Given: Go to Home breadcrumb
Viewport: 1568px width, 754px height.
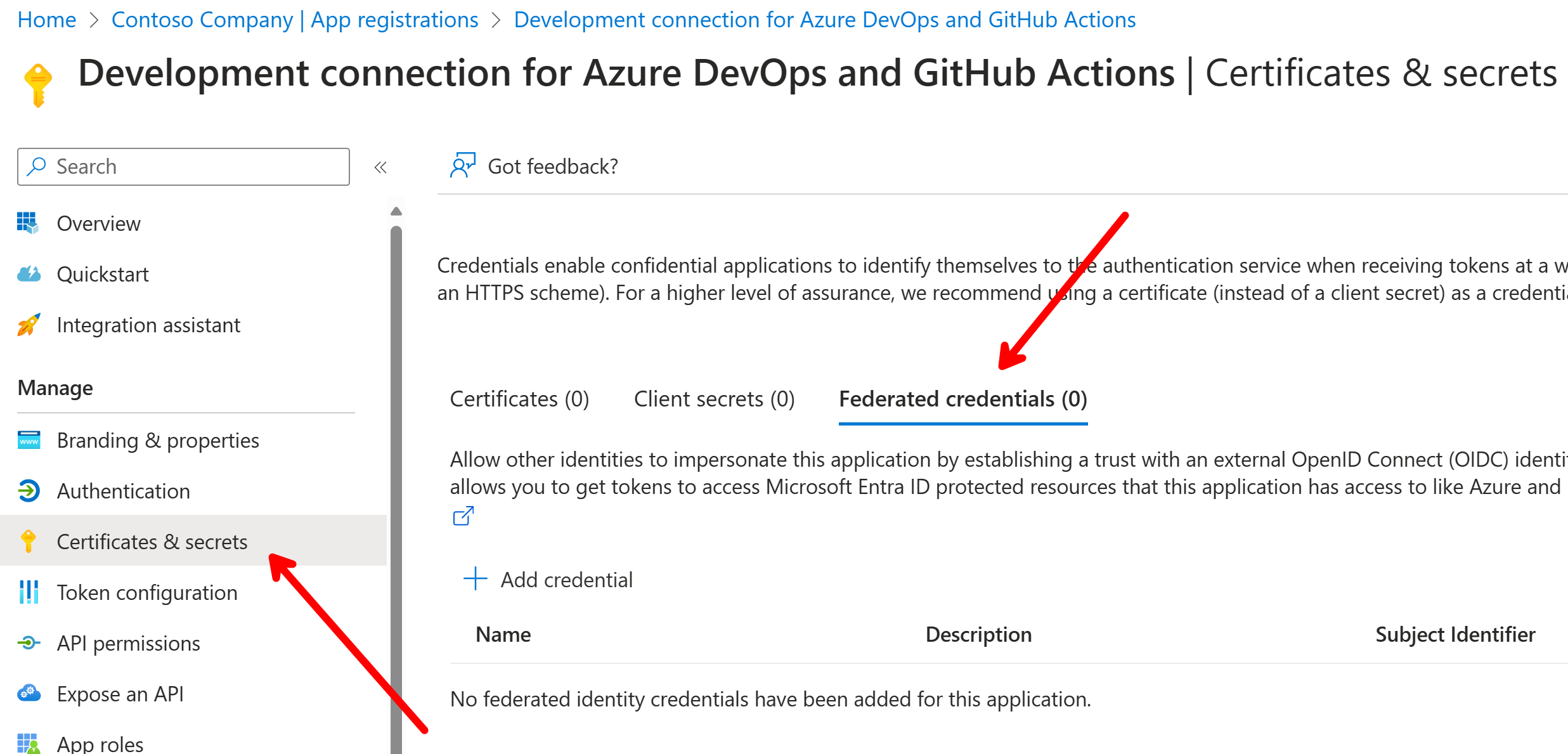Looking at the screenshot, I should click(47, 20).
